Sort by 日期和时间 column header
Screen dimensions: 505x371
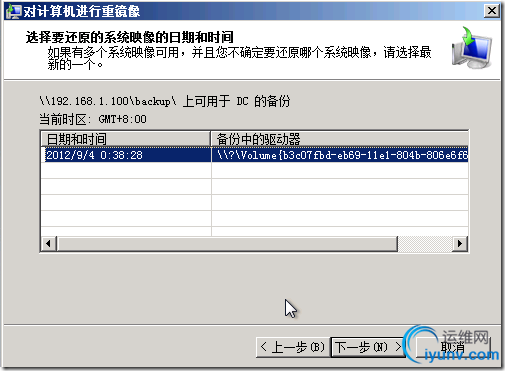(125, 139)
